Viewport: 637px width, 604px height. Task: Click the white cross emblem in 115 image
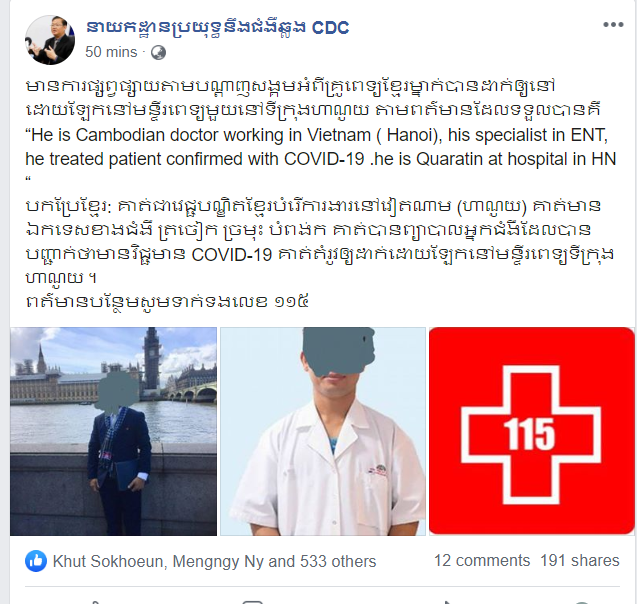click(x=531, y=435)
